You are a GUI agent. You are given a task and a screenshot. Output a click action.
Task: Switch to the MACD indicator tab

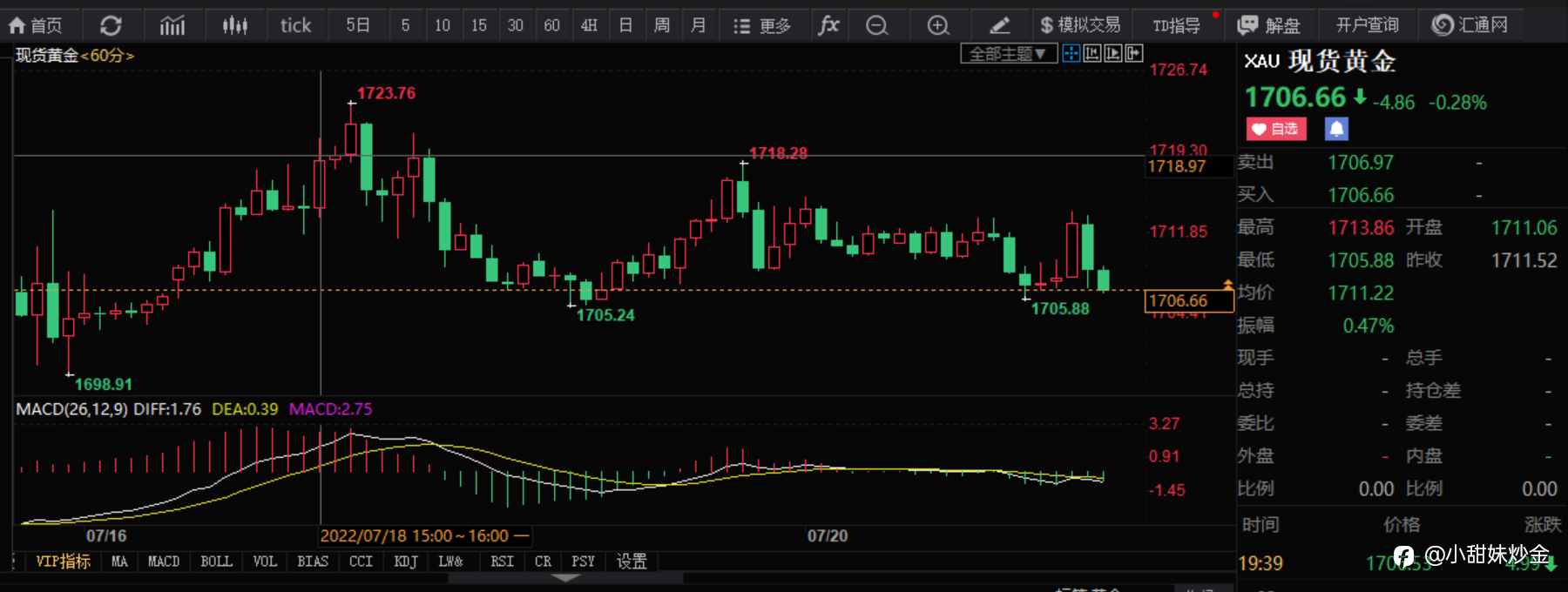point(164,562)
